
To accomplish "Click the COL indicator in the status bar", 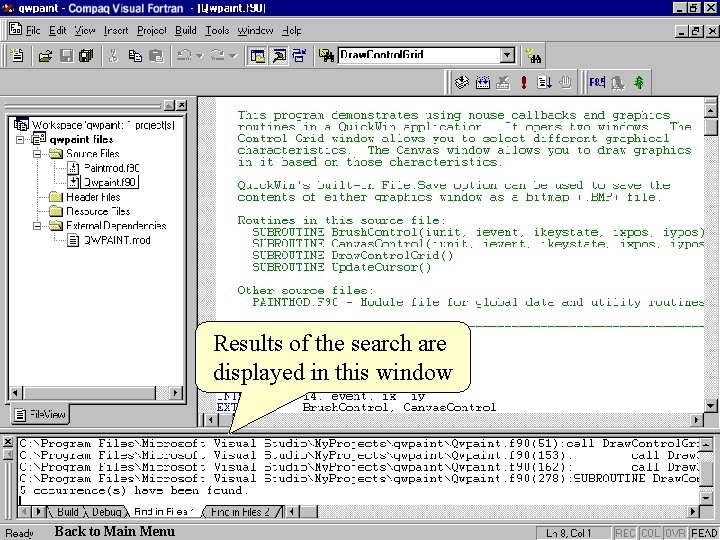I will [650, 533].
